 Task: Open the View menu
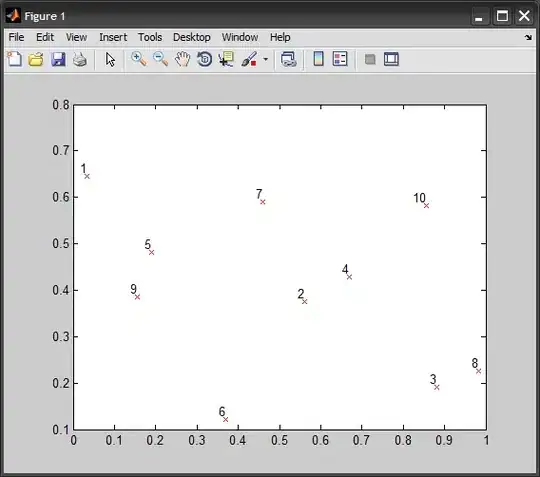[x=76, y=37]
